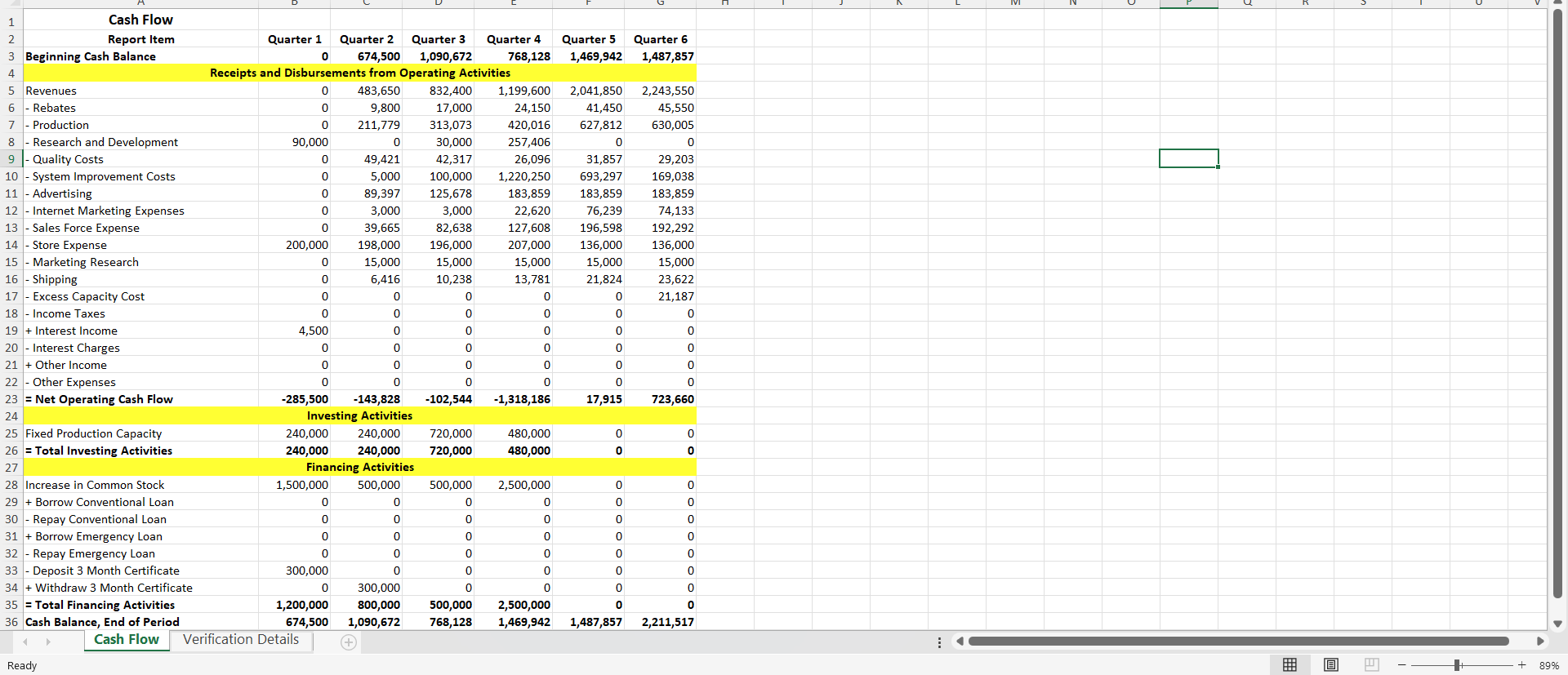The height and width of the screenshot is (675, 1568).
Task: Open the Cash Flow sheet tab
Action: [x=127, y=640]
